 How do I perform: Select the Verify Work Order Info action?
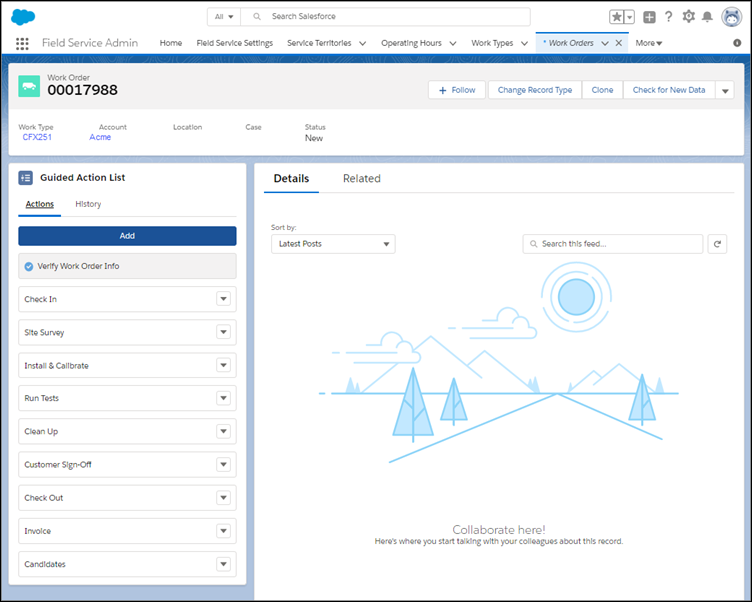click(127, 266)
